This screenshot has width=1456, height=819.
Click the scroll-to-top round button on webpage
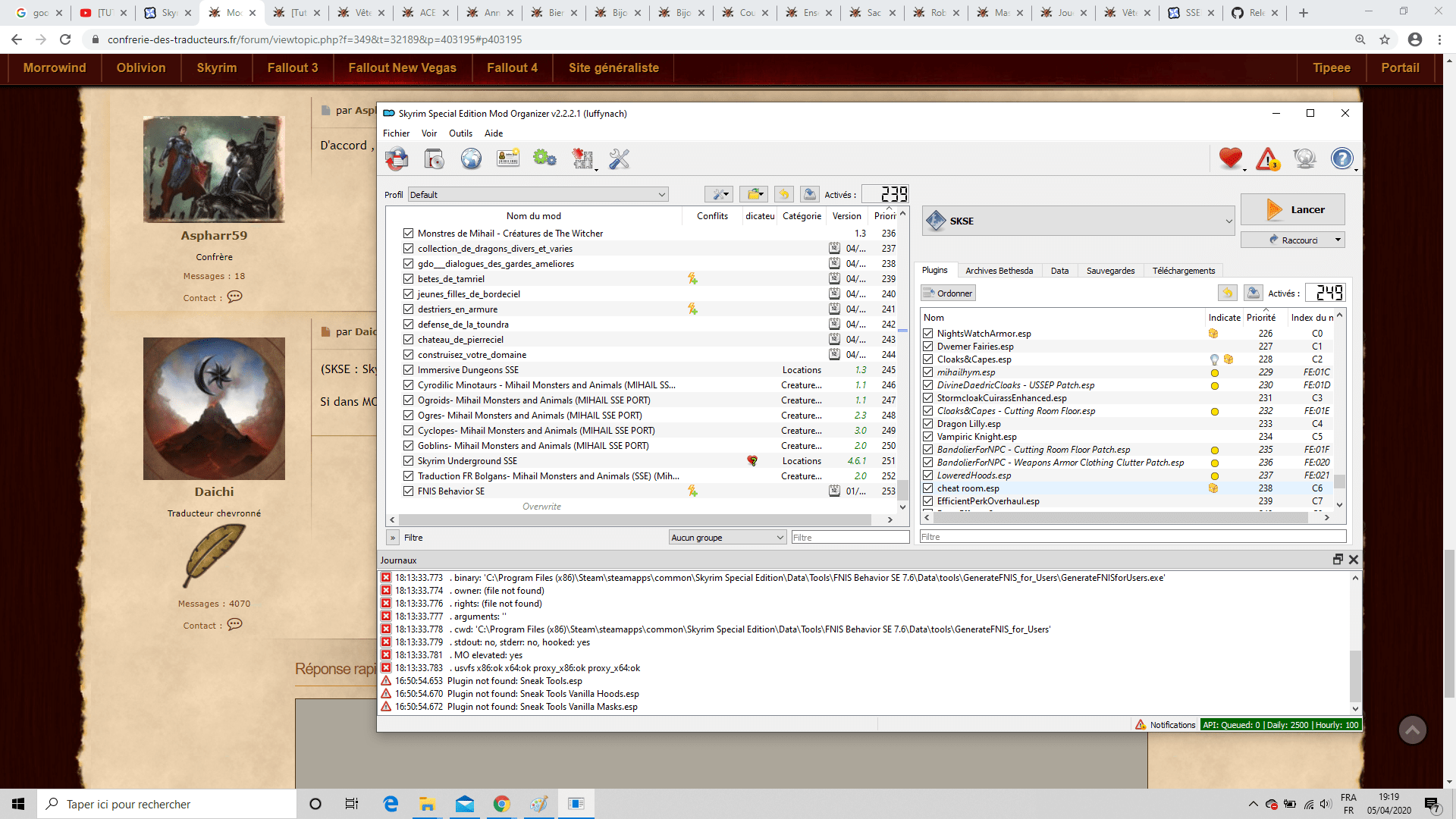(x=1412, y=730)
